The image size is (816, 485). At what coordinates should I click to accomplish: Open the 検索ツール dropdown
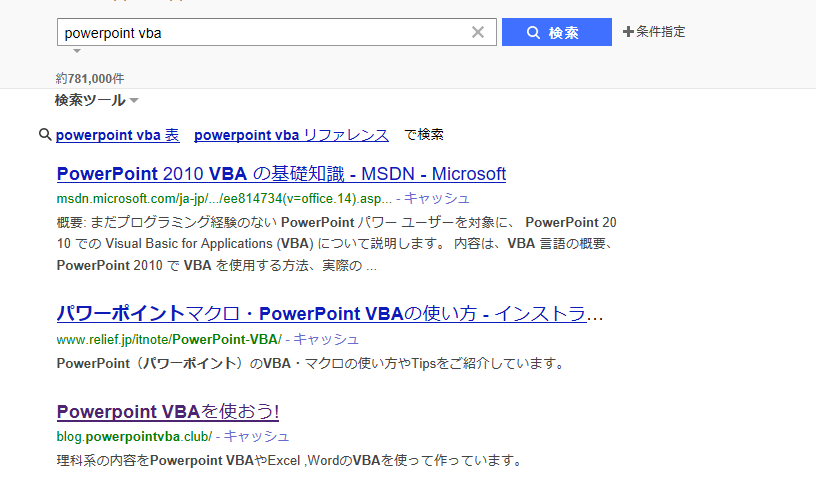coord(97,100)
